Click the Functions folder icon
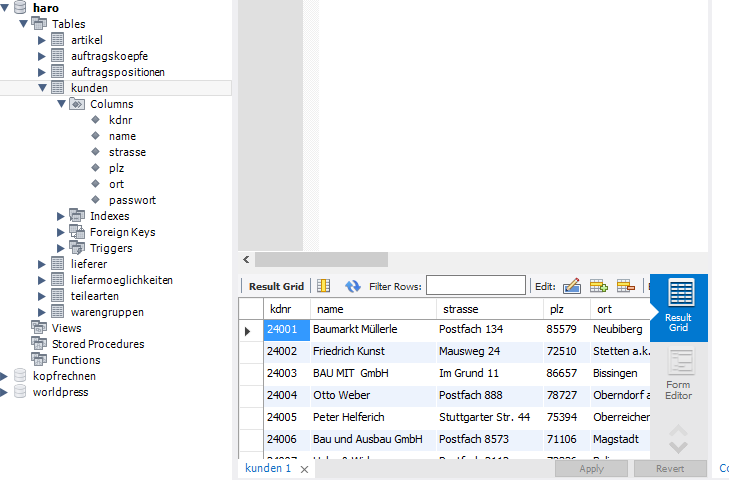Image resolution: width=729 pixels, height=480 pixels. tap(39, 360)
